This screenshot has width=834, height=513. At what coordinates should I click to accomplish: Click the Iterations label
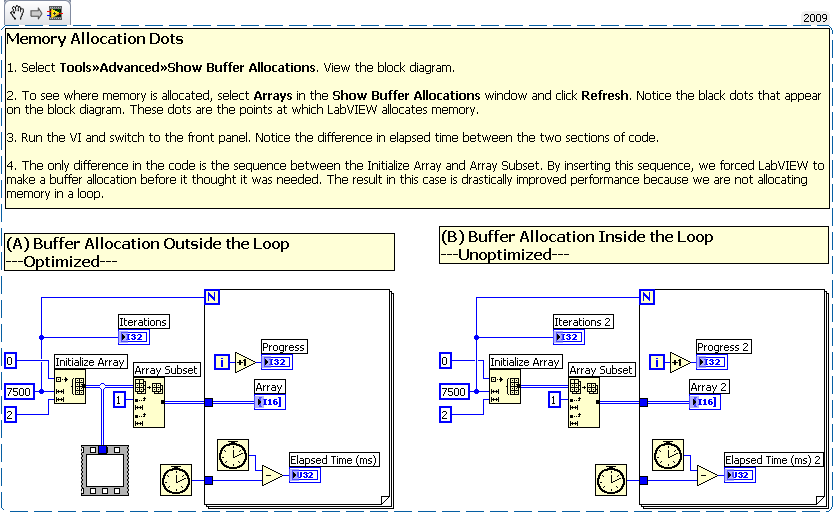point(143,322)
